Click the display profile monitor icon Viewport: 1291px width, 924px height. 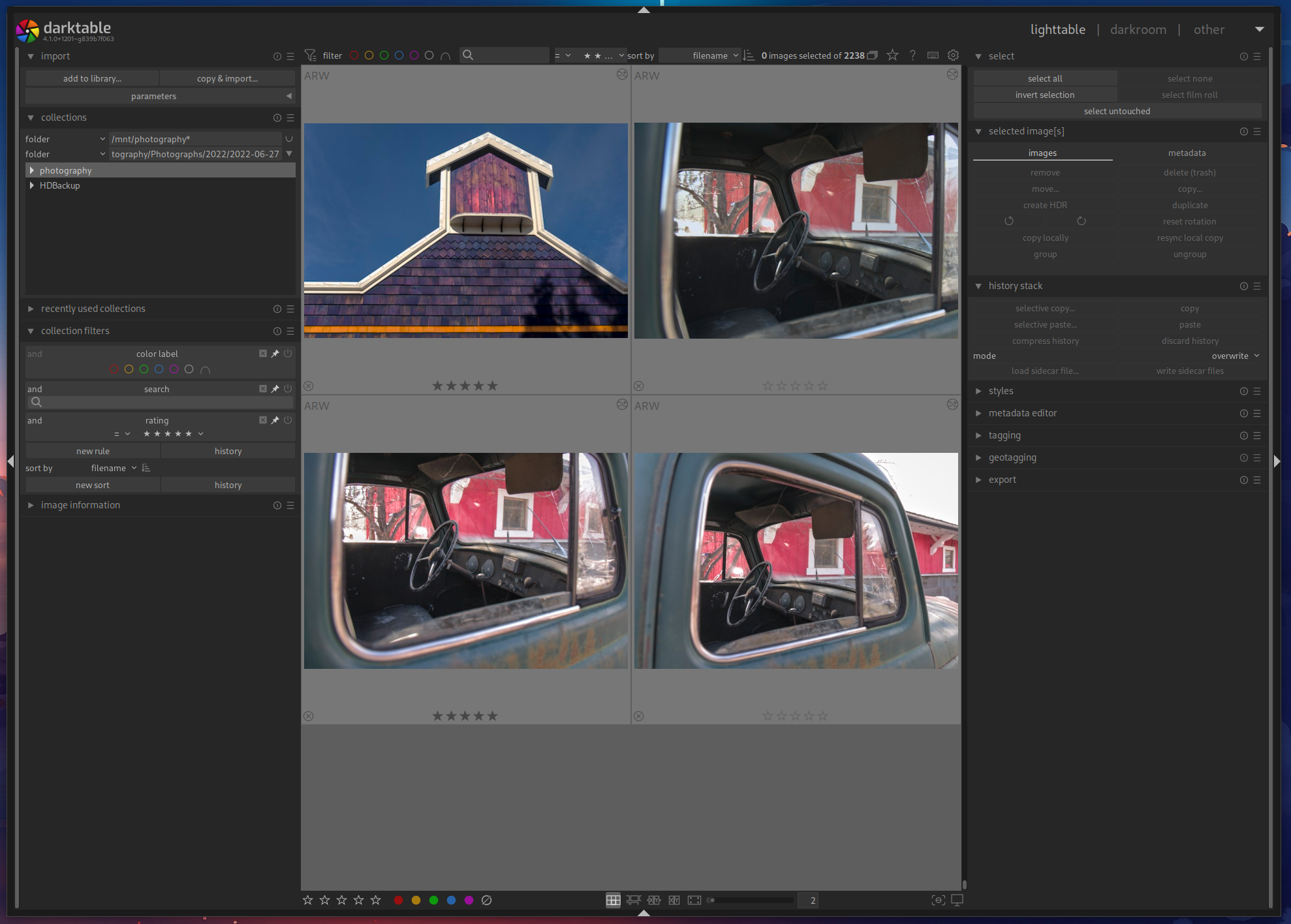click(957, 900)
